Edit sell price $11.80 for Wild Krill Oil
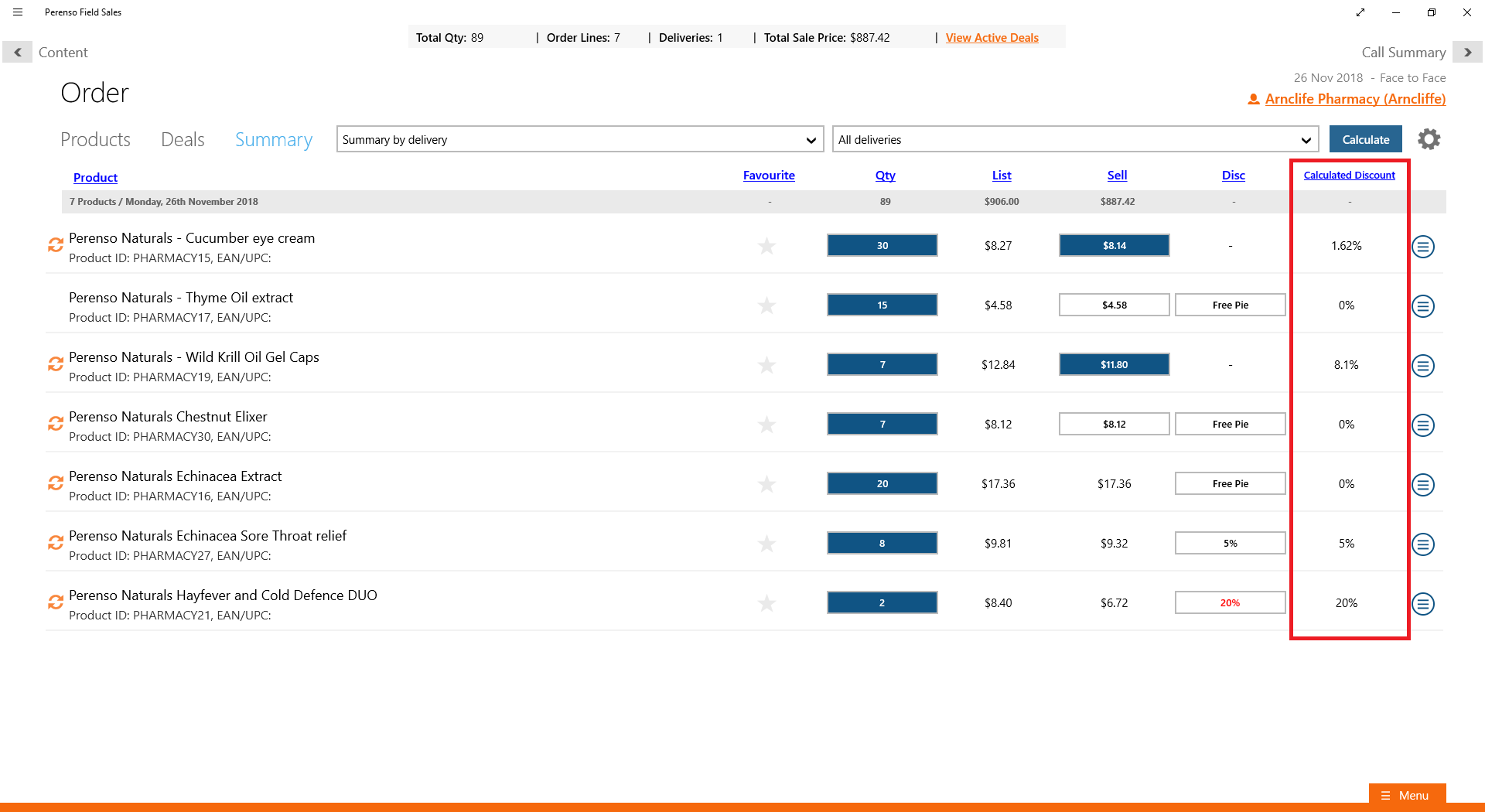The height and width of the screenshot is (812, 1485). coord(1114,364)
